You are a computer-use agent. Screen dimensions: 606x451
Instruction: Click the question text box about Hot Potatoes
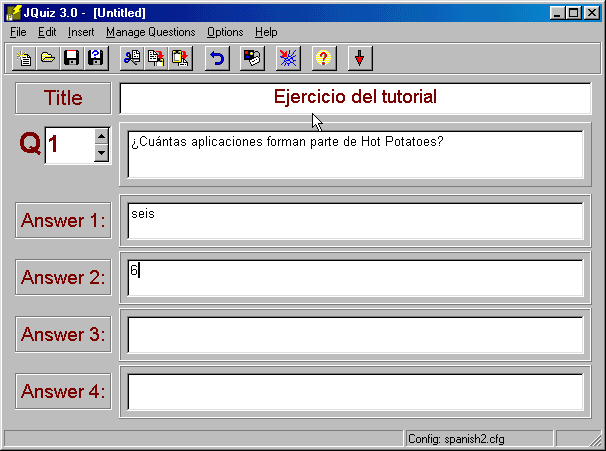click(355, 154)
